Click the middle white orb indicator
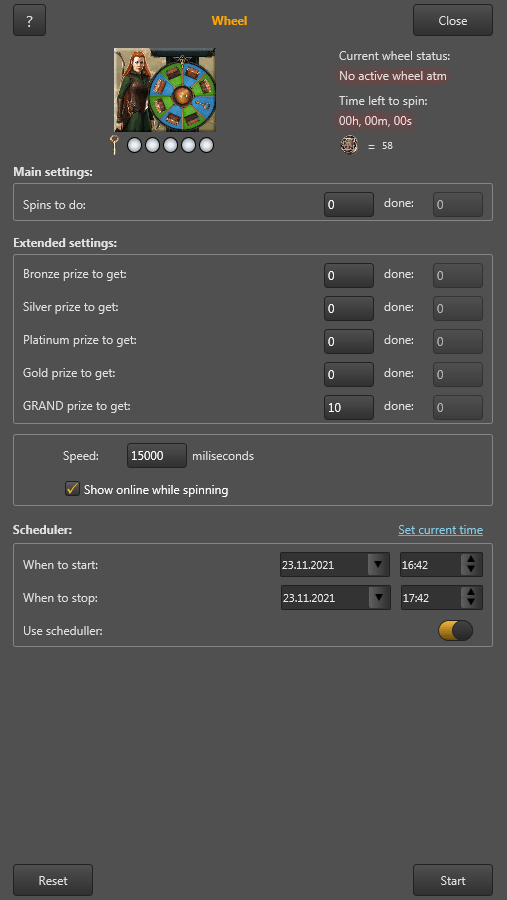 (171, 145)
